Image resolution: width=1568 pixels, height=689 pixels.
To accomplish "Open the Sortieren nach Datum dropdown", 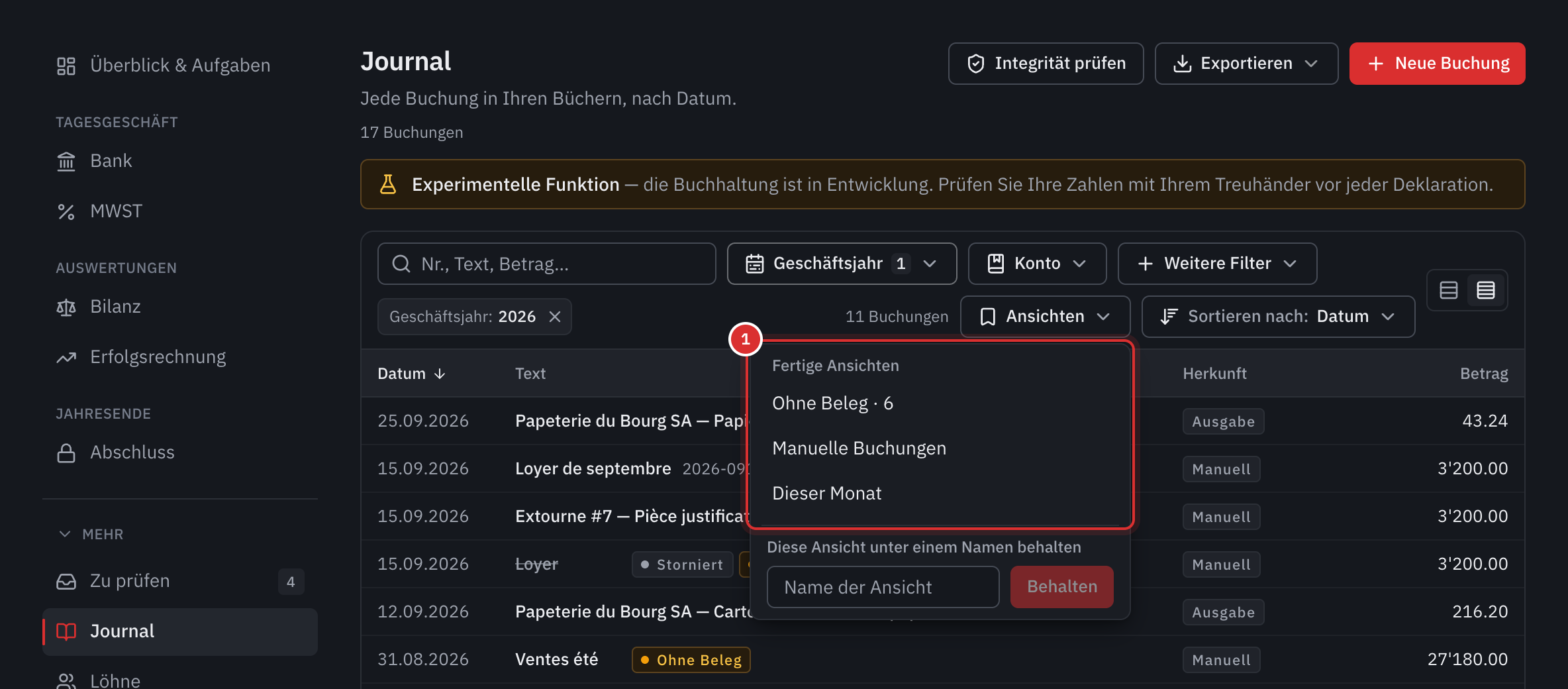I will pyautogui.click(x=1279, y=317).
